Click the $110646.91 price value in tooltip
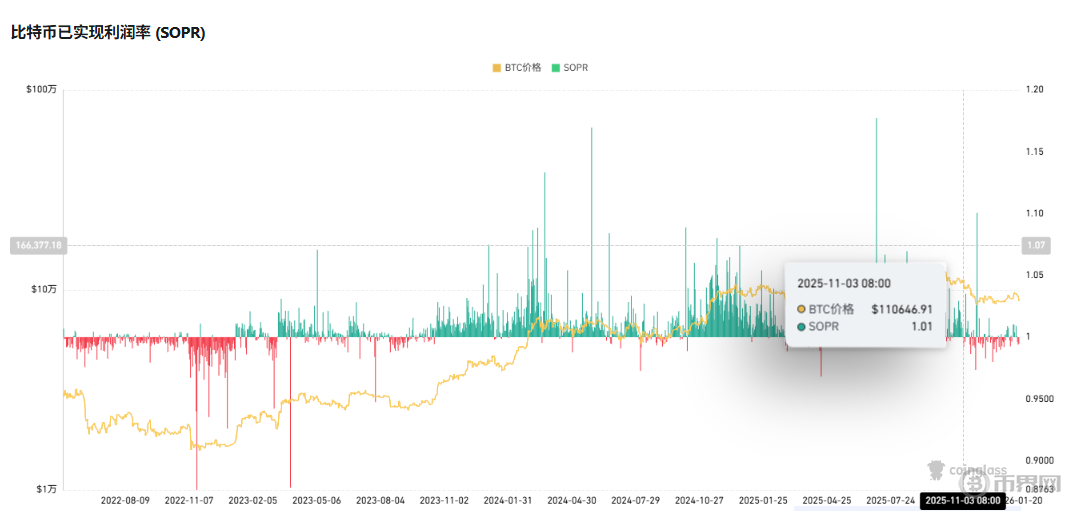Screen dimensions: 1072x511 901,309
